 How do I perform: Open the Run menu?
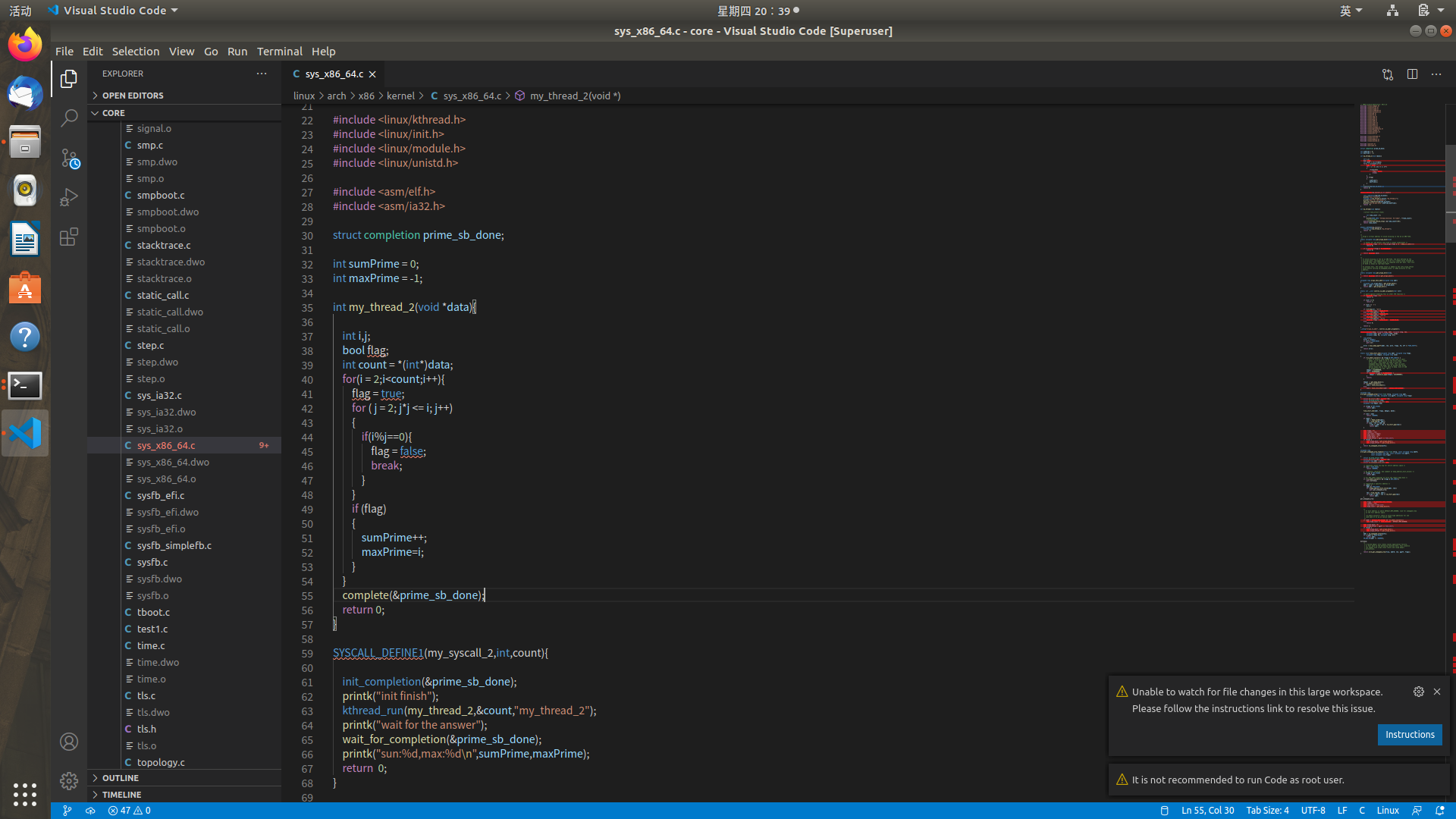coord(237,52)
